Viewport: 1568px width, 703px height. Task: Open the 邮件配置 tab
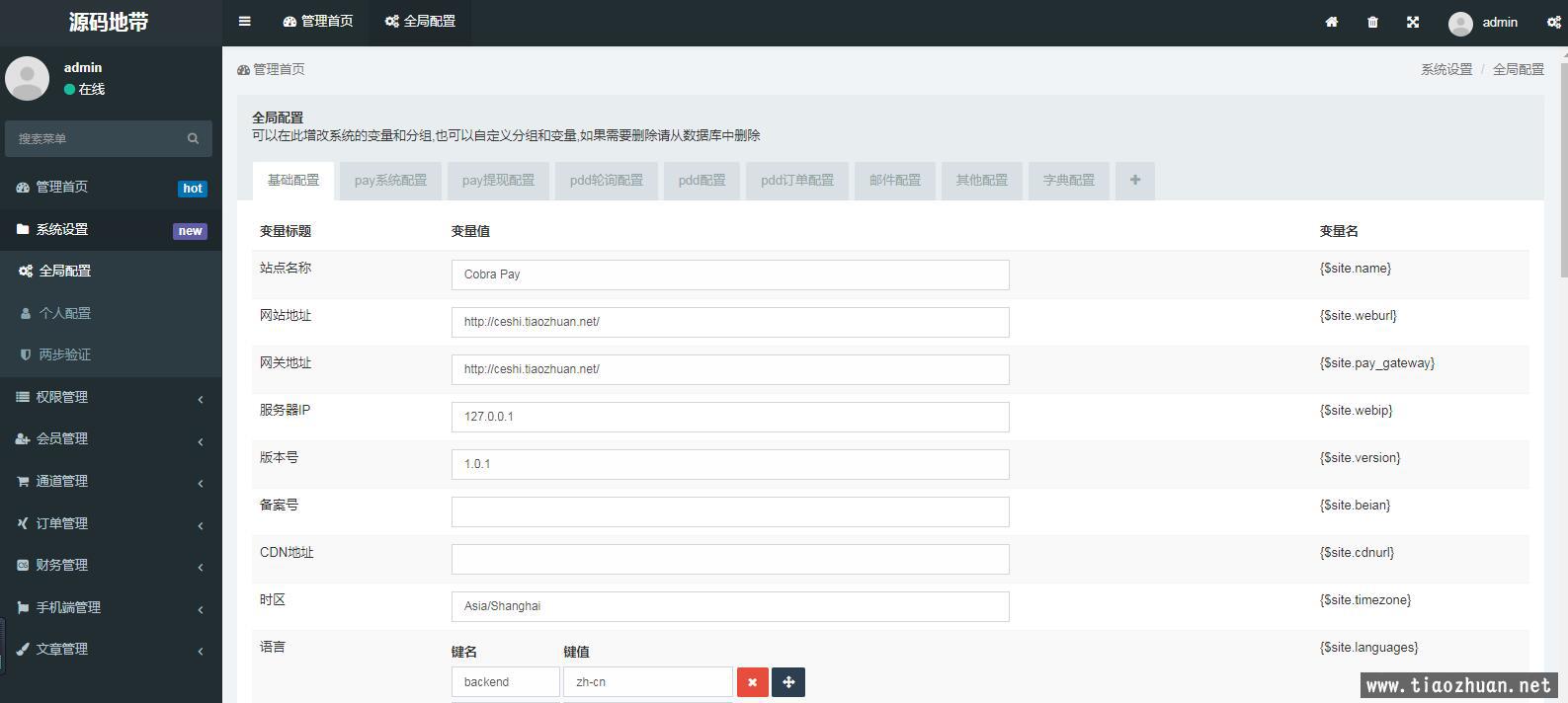pyautogui.click(x=894, y=181)
